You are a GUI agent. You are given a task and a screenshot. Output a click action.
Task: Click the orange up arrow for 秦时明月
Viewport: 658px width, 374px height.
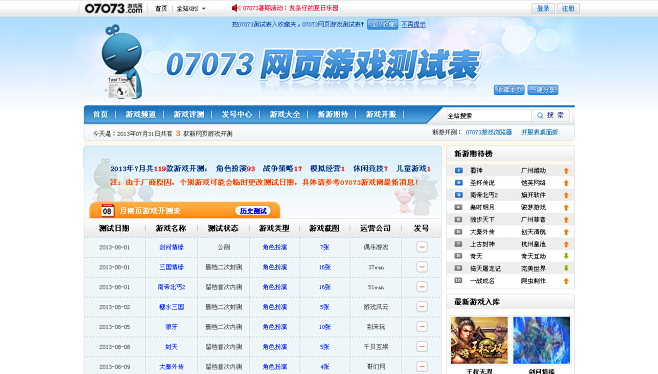[x=566, y=207]
